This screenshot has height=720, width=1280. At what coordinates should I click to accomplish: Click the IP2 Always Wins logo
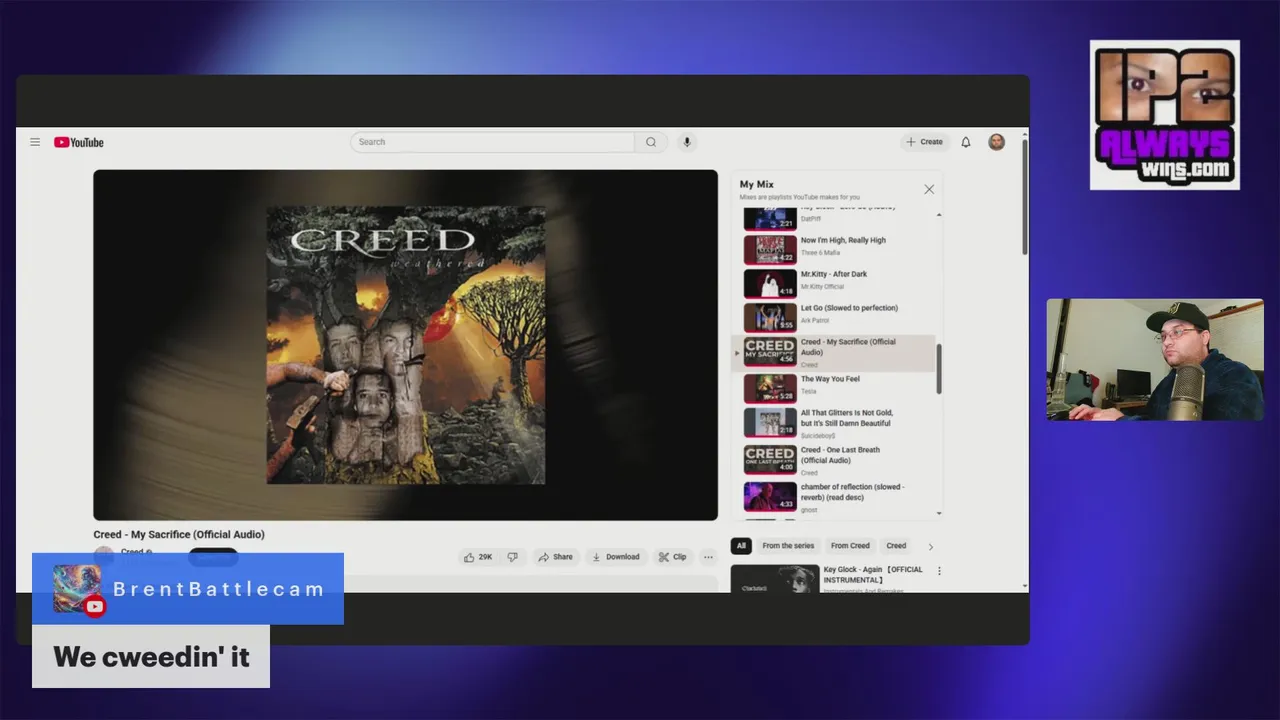point(1164,115)
